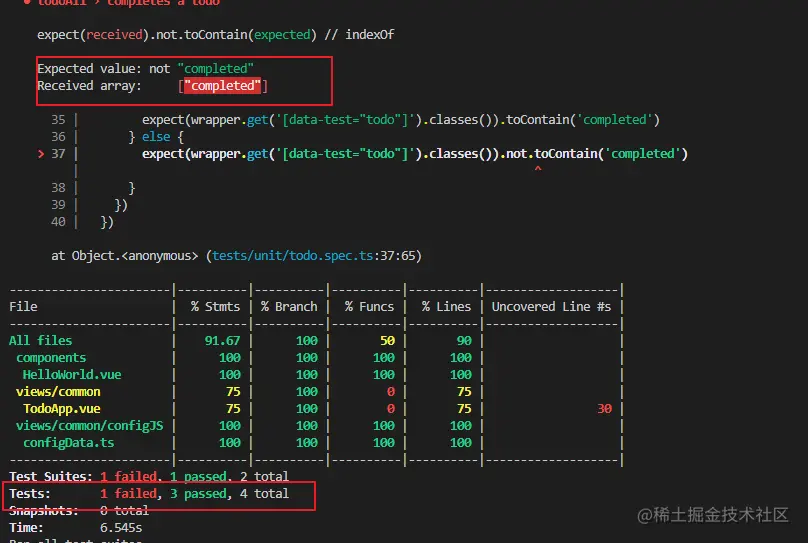Click the 'Test Suites:' summary label
Viewport: 808px width, 543px height.
pyautogui.click(x=50, y=476)
